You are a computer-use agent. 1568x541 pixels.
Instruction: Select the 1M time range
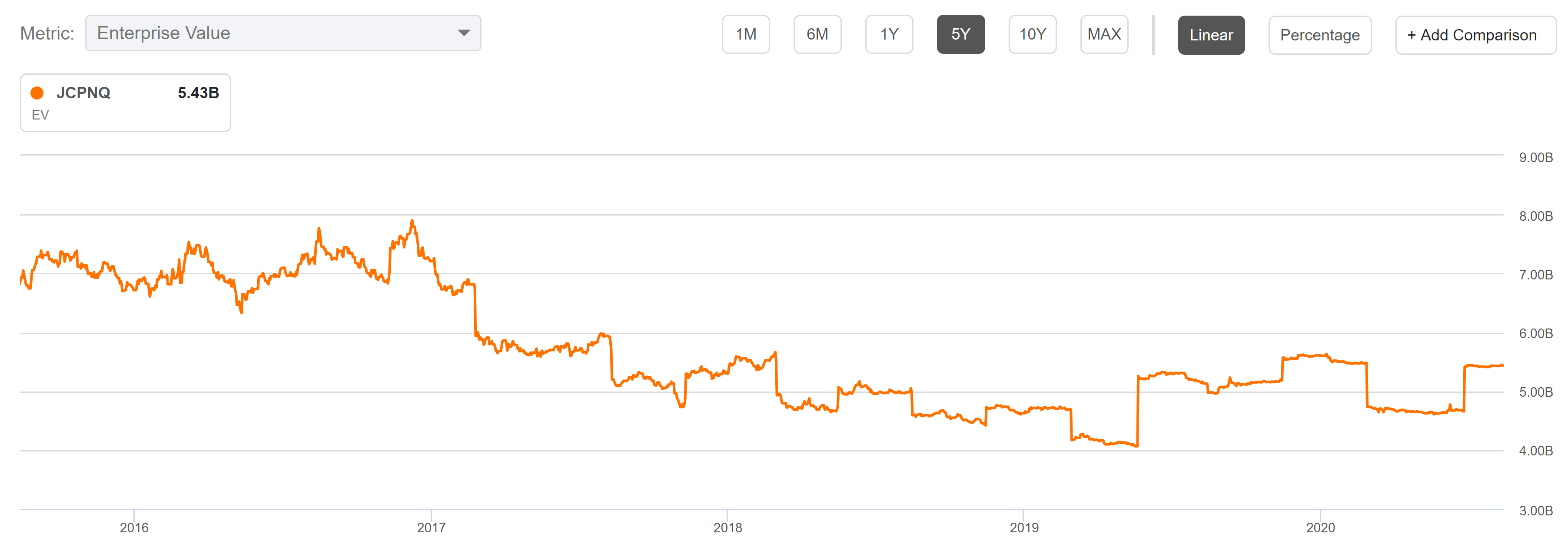point(746,34)
